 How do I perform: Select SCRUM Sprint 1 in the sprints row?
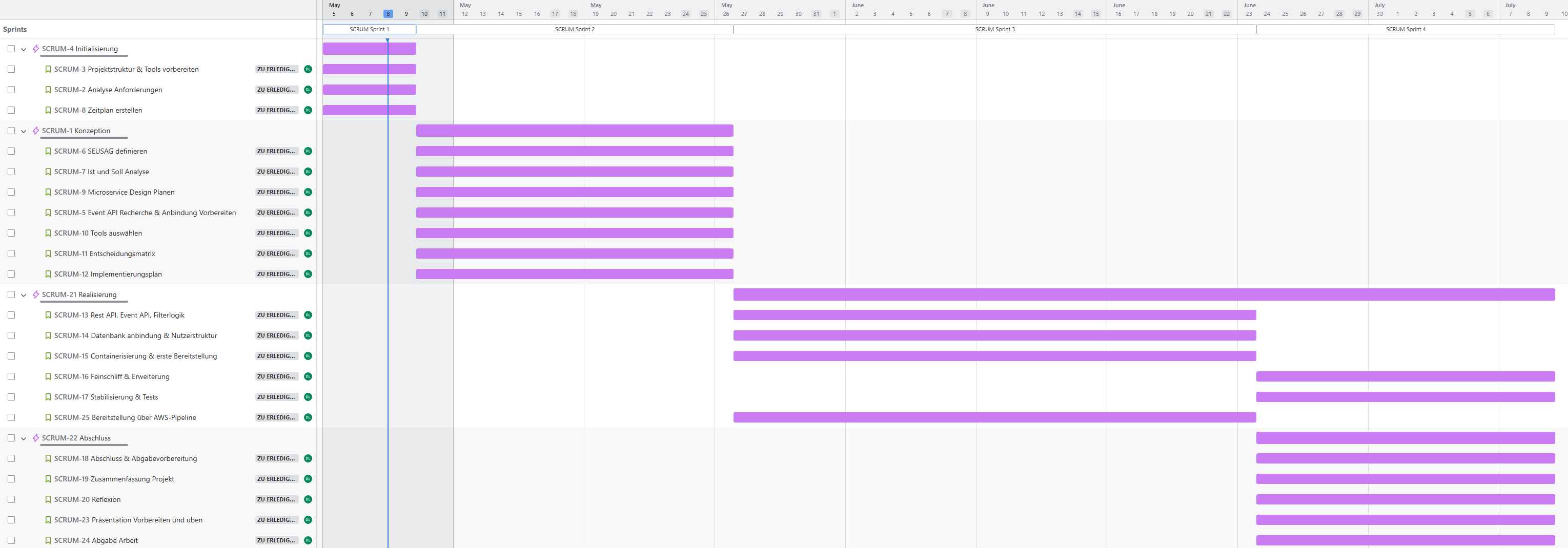pyautogui.click(x=370, y=29)
